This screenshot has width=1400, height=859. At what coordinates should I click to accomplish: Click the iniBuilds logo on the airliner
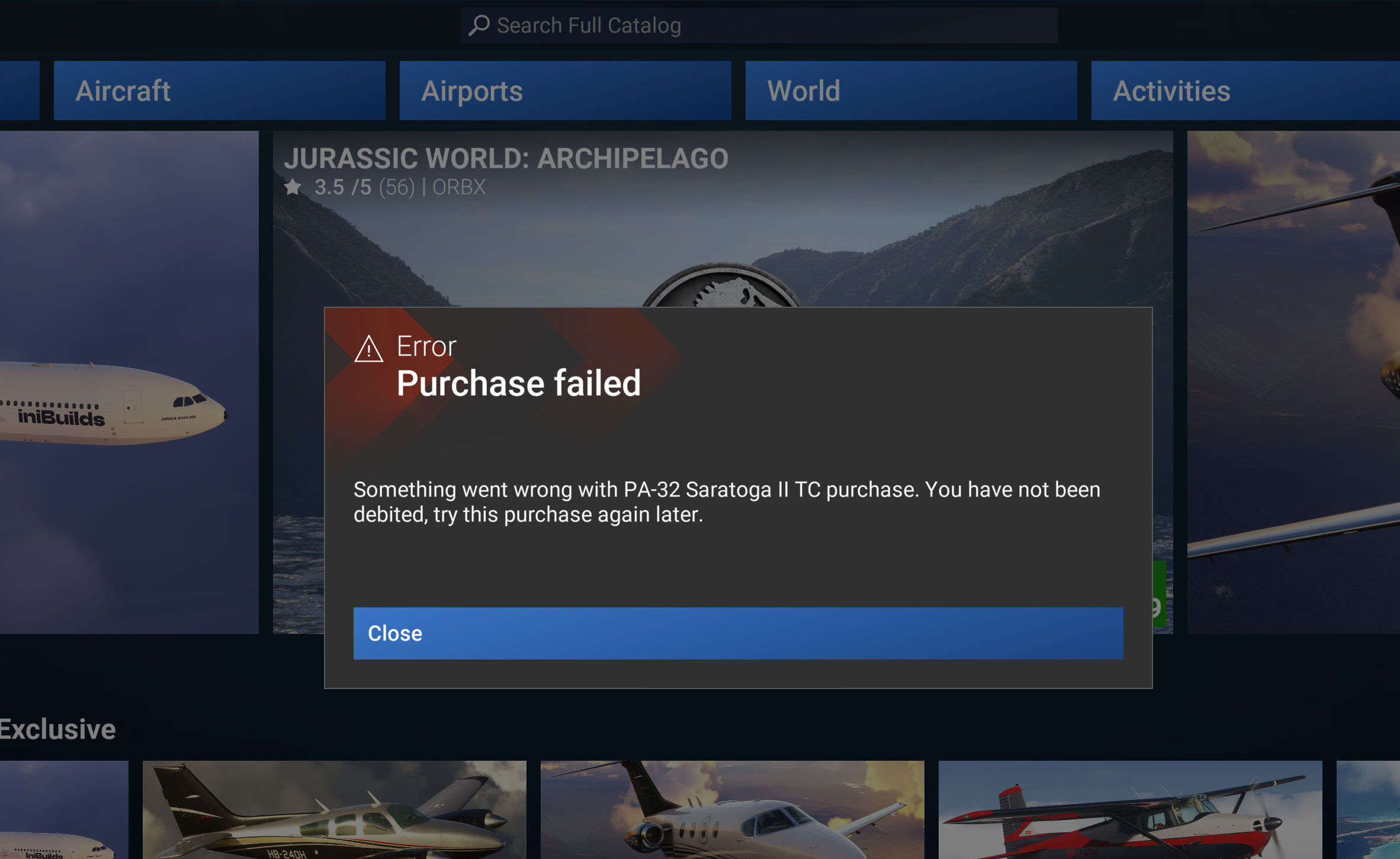[x=61, y=417]
